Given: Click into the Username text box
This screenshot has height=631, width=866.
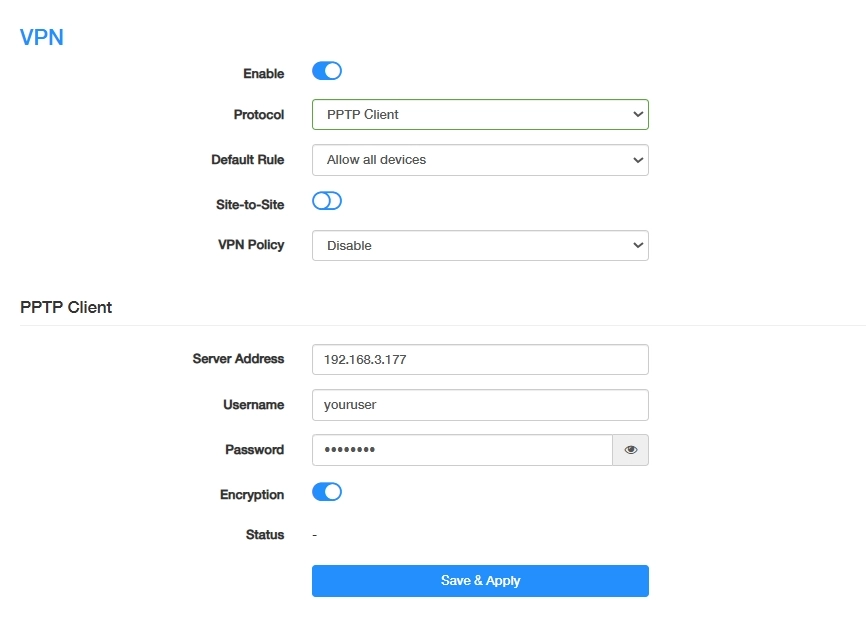Looking at the screenshot, I should 480,405.
